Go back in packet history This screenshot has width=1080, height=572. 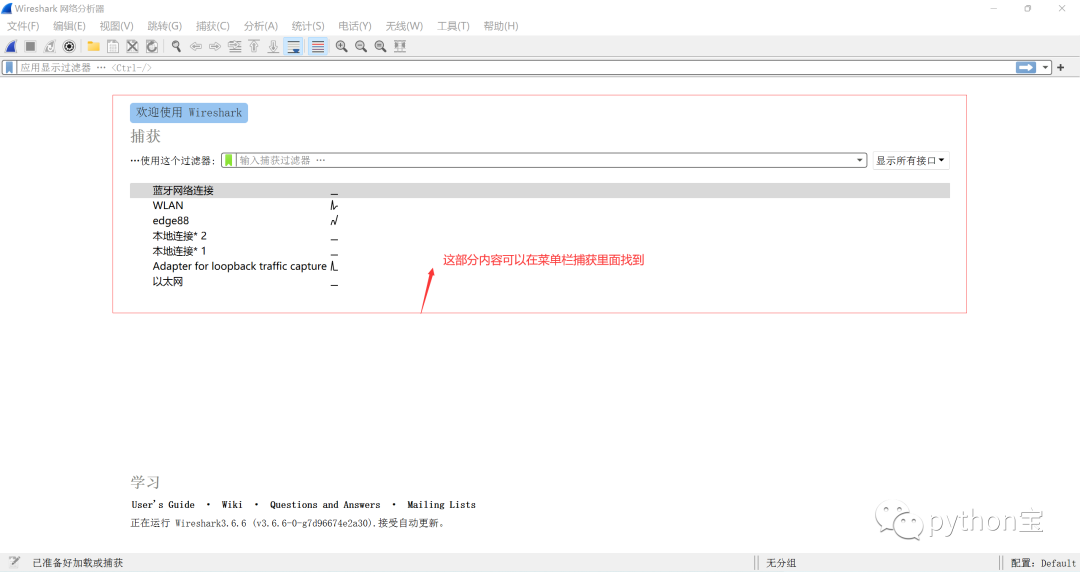pos(196,46)
